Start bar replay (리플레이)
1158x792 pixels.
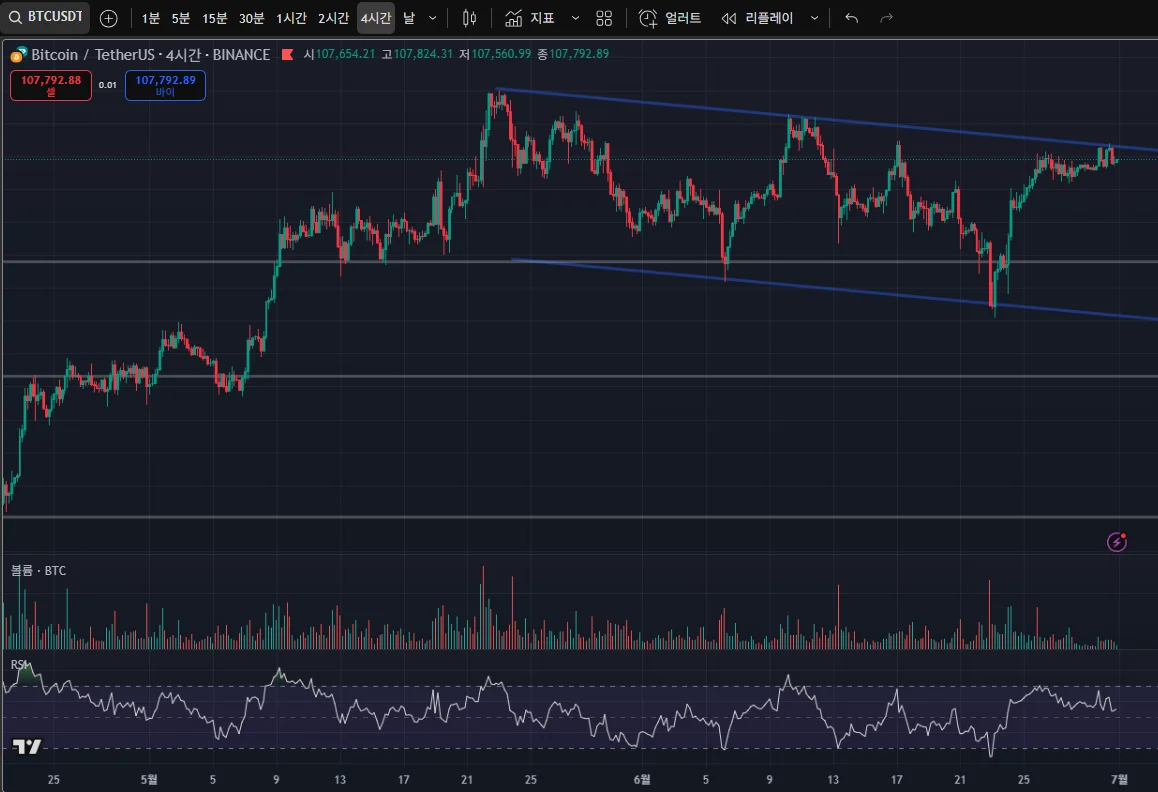pos(757,18)
